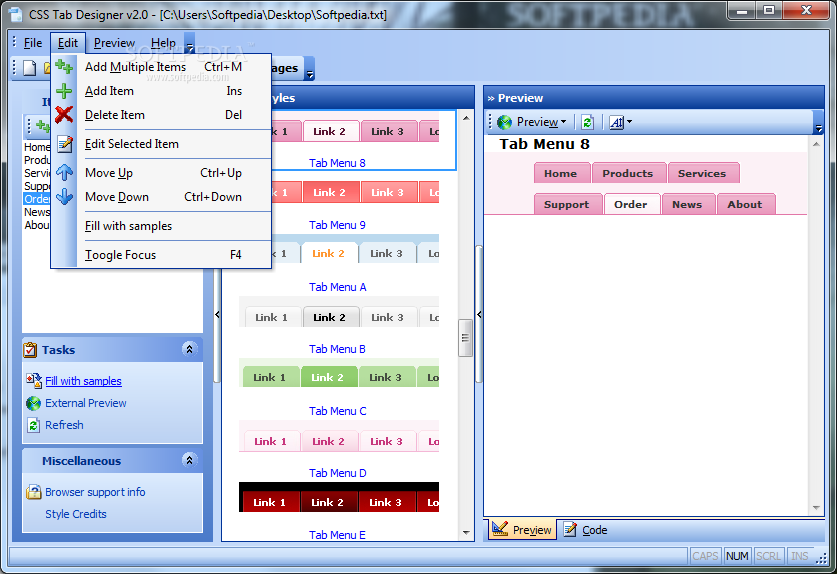
Task: Click the About tab in preview
Action: point(745,204)
